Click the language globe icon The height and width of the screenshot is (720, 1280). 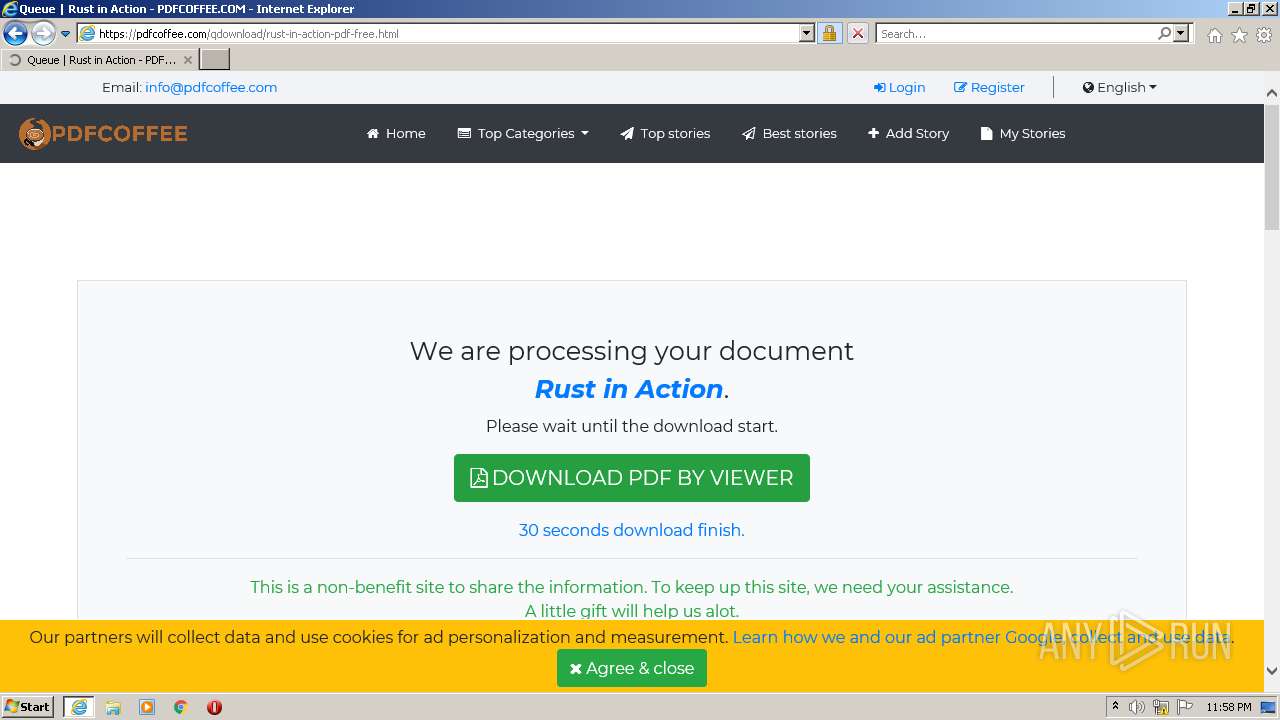[x=1088, y=88]
